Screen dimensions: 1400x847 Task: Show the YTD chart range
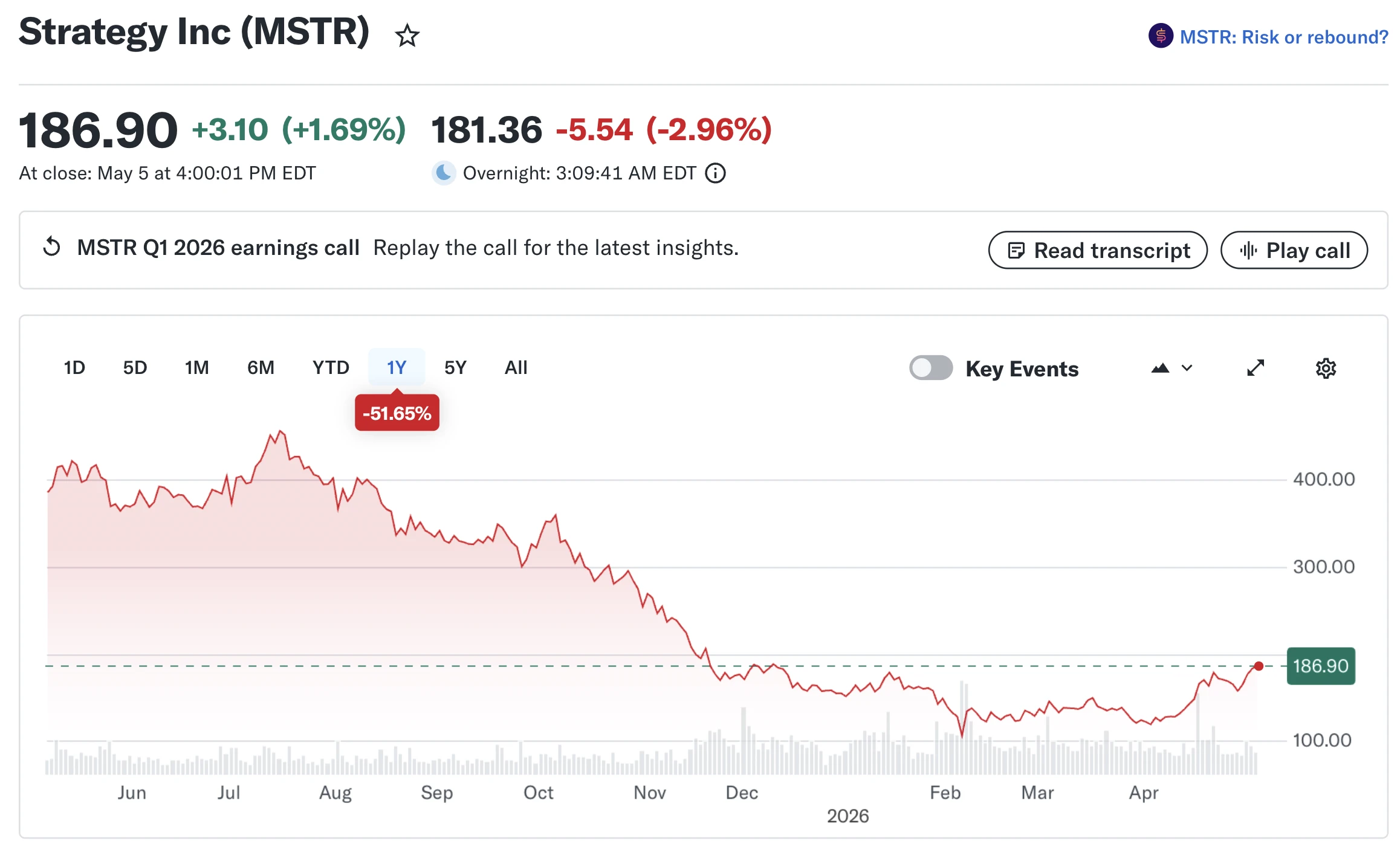click(x=331, y=367)
